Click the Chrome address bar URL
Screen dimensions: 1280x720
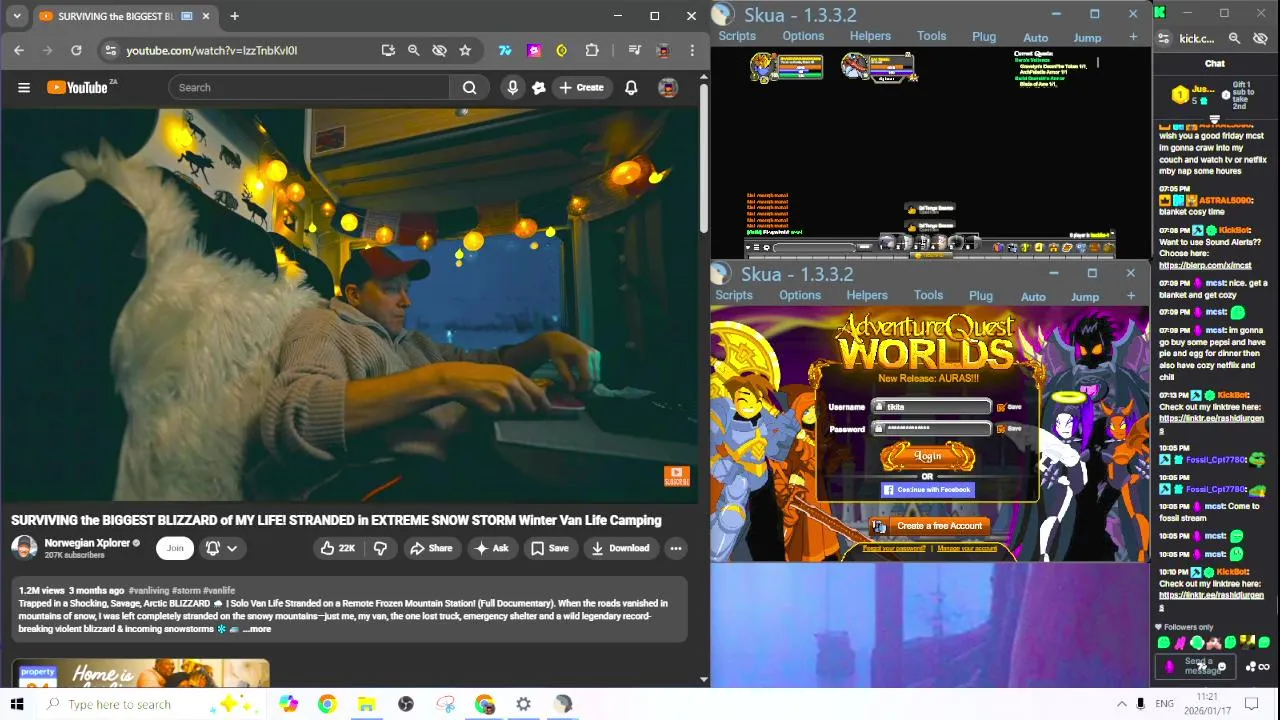pos(212,50)
